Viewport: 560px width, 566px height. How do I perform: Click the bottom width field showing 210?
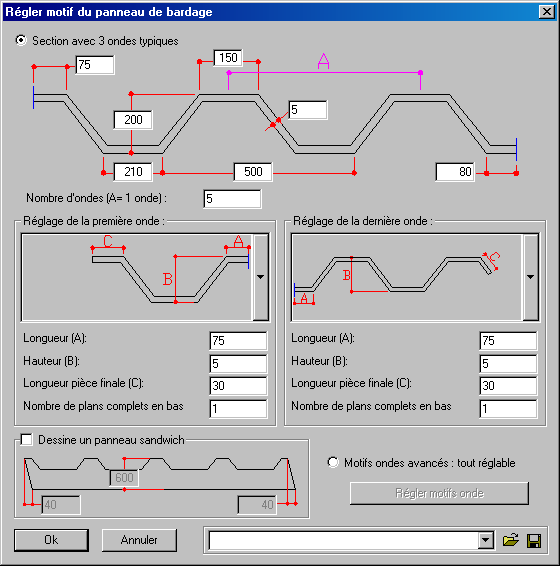click(133, 172)
